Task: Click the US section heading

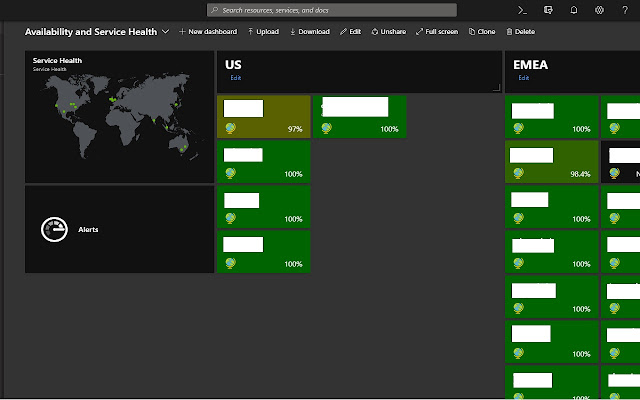Action: click(233, 65)
